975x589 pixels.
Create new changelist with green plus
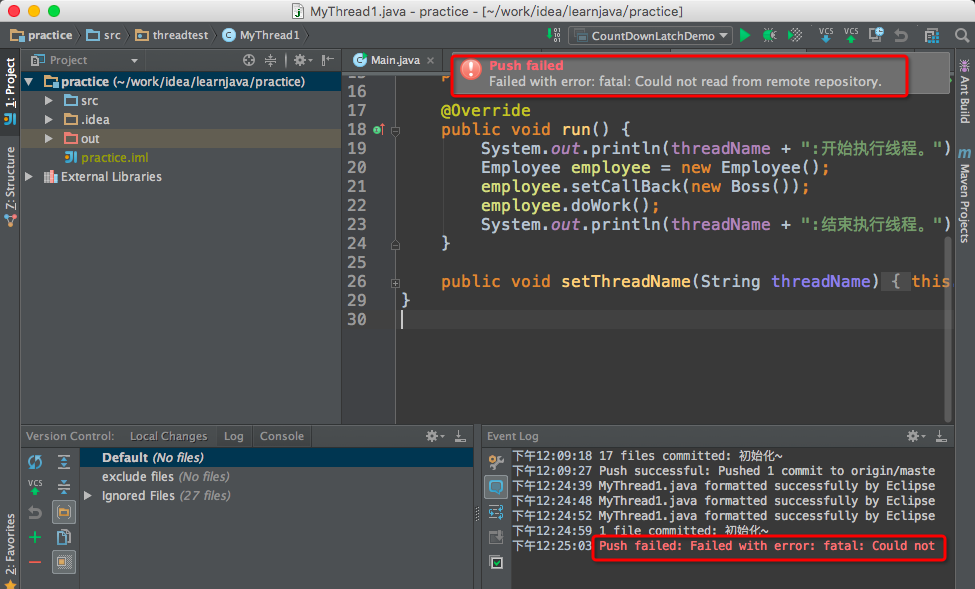(x=35, y=537)
